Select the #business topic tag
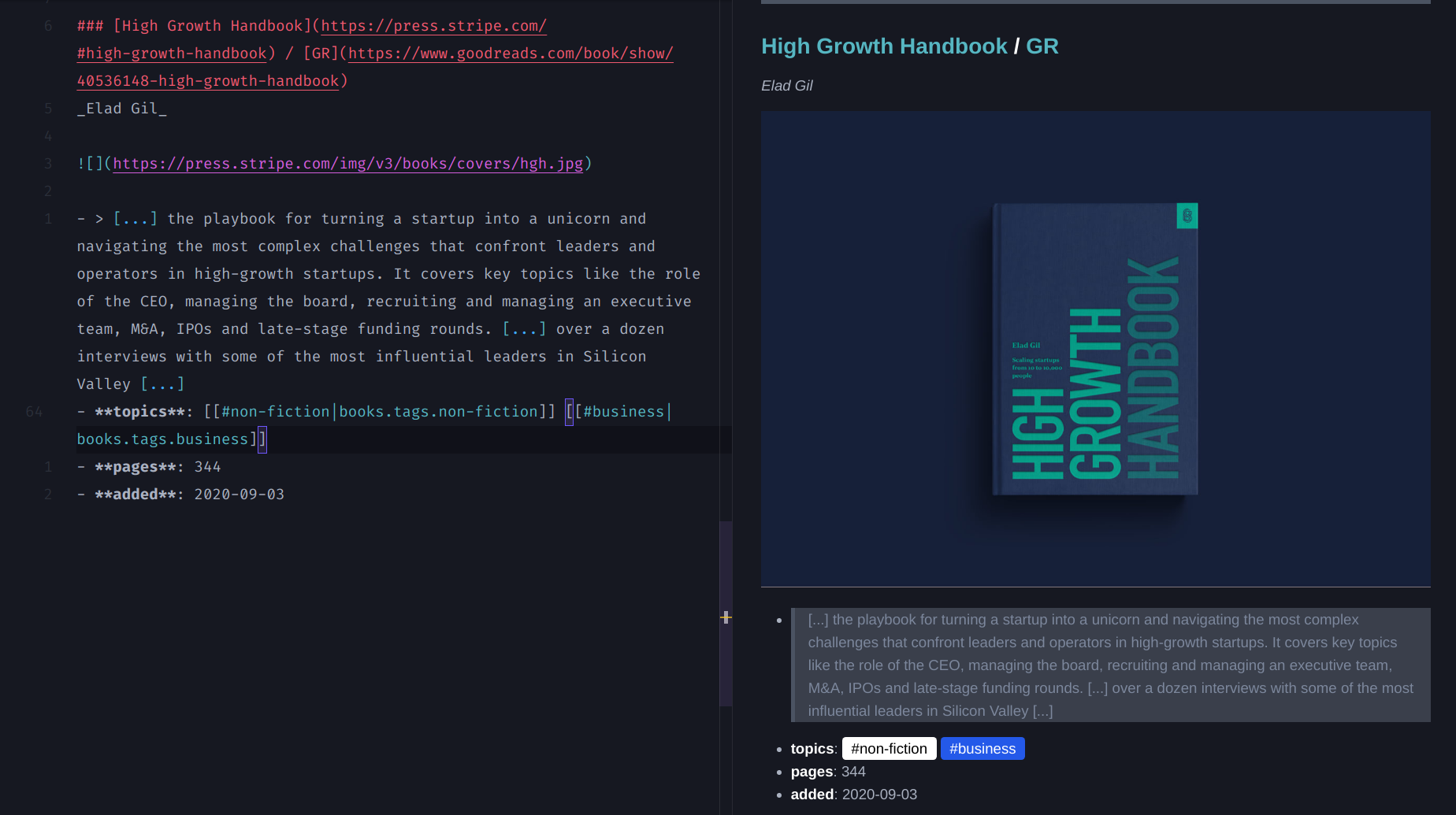 point(982,749)
